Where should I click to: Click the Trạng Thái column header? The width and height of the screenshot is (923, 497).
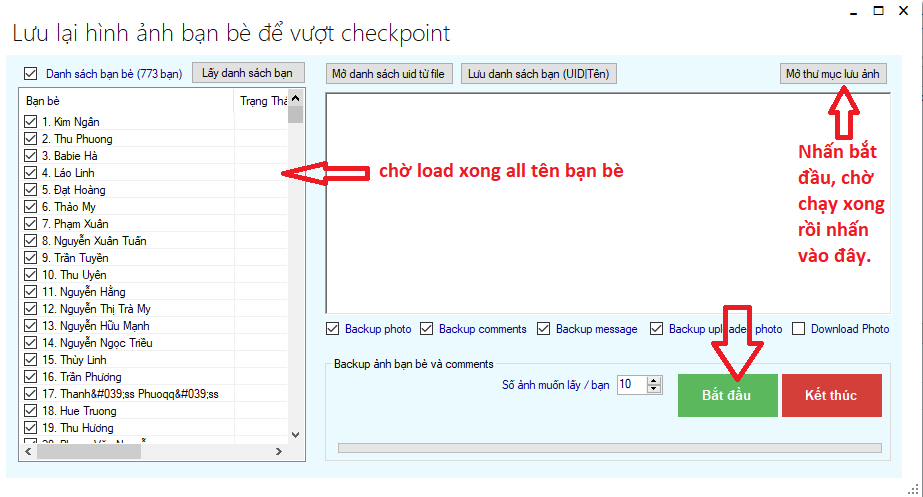(x=261, y=101)
